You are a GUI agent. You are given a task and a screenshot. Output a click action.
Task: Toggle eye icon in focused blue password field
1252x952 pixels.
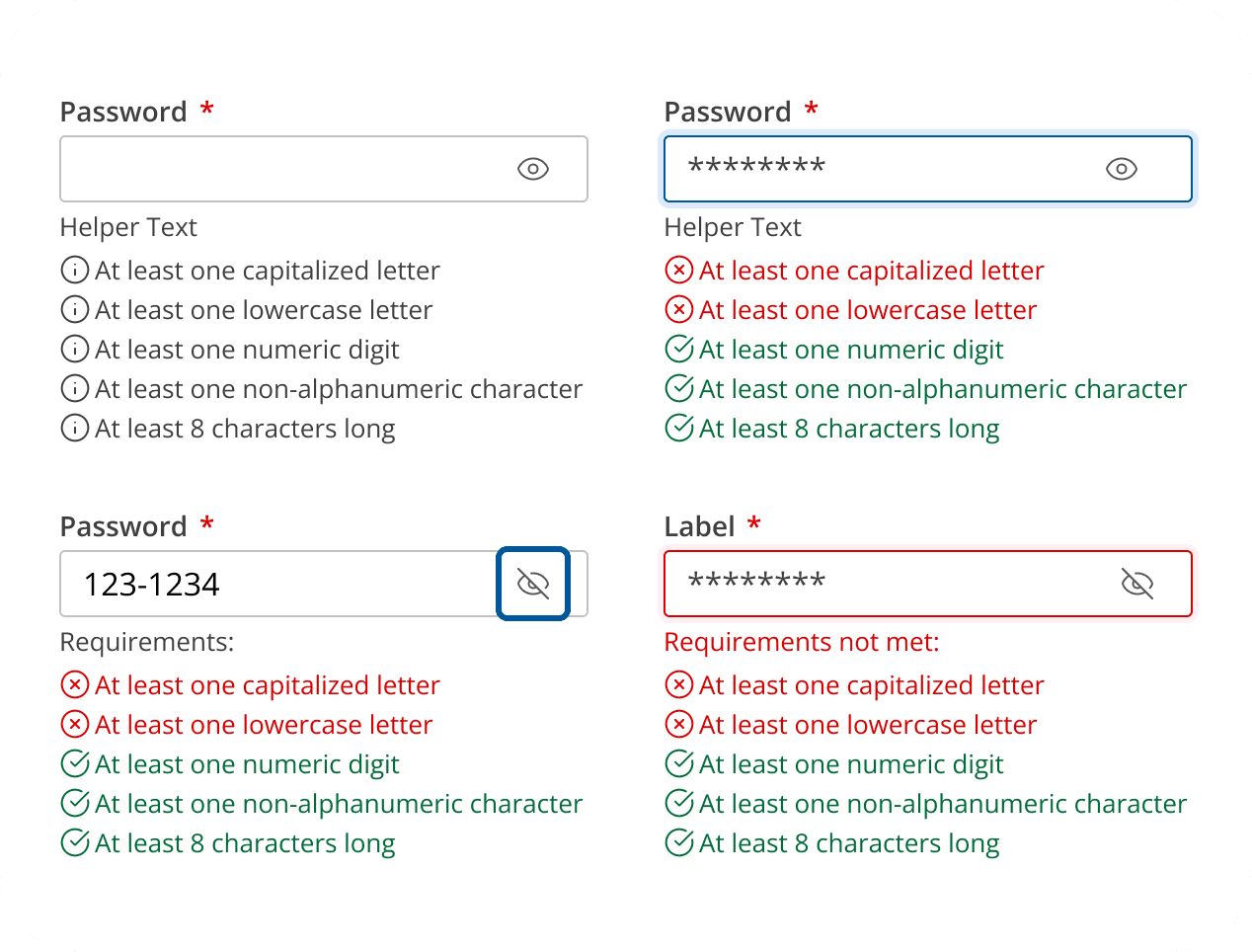coord(1122,169)
